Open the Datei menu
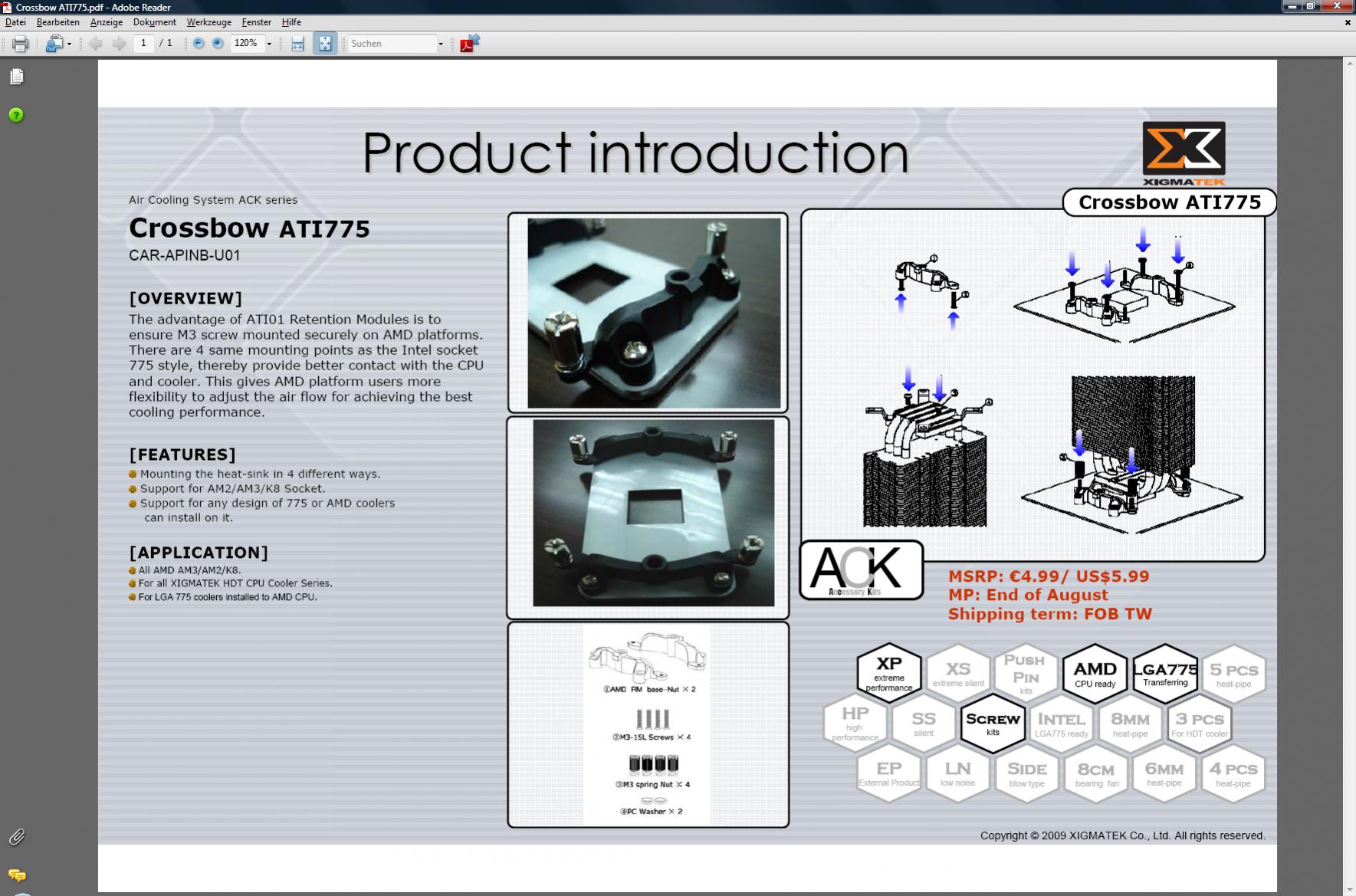 pos(15,22)
